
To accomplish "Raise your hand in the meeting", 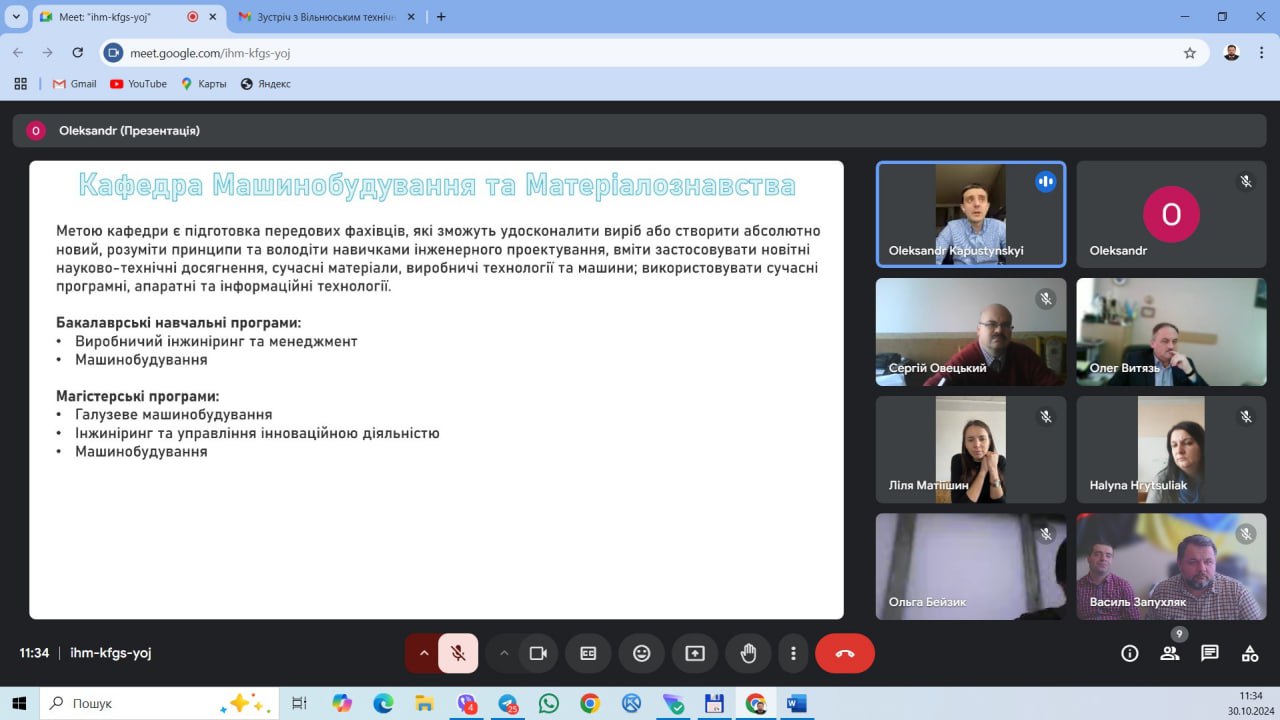I will pos(748,653).
